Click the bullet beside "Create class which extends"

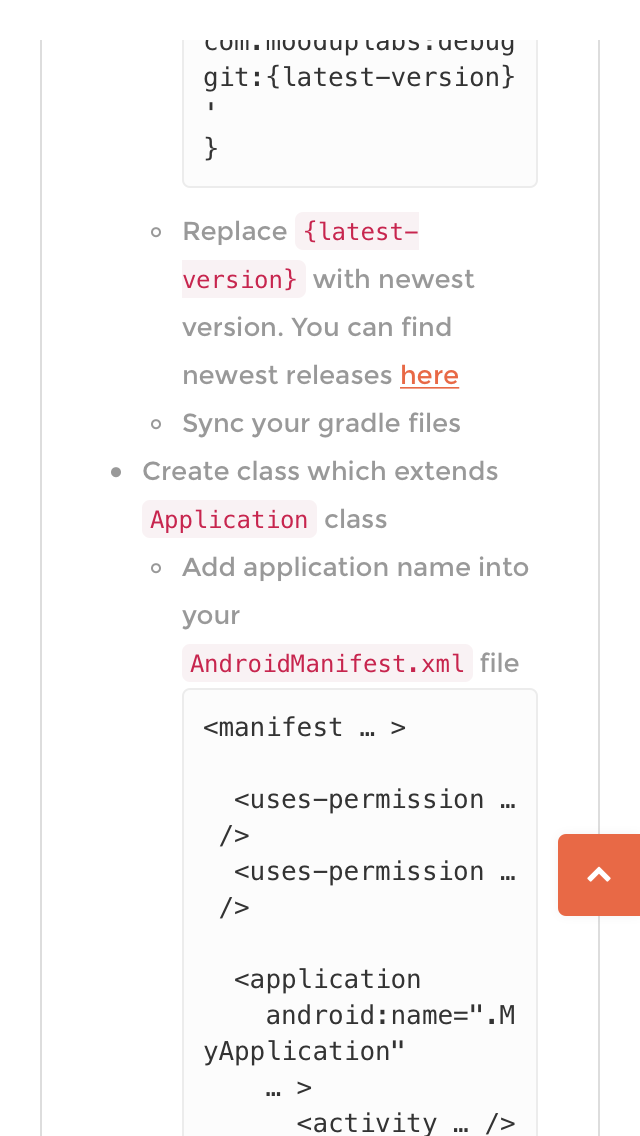[x=117, y=472]
